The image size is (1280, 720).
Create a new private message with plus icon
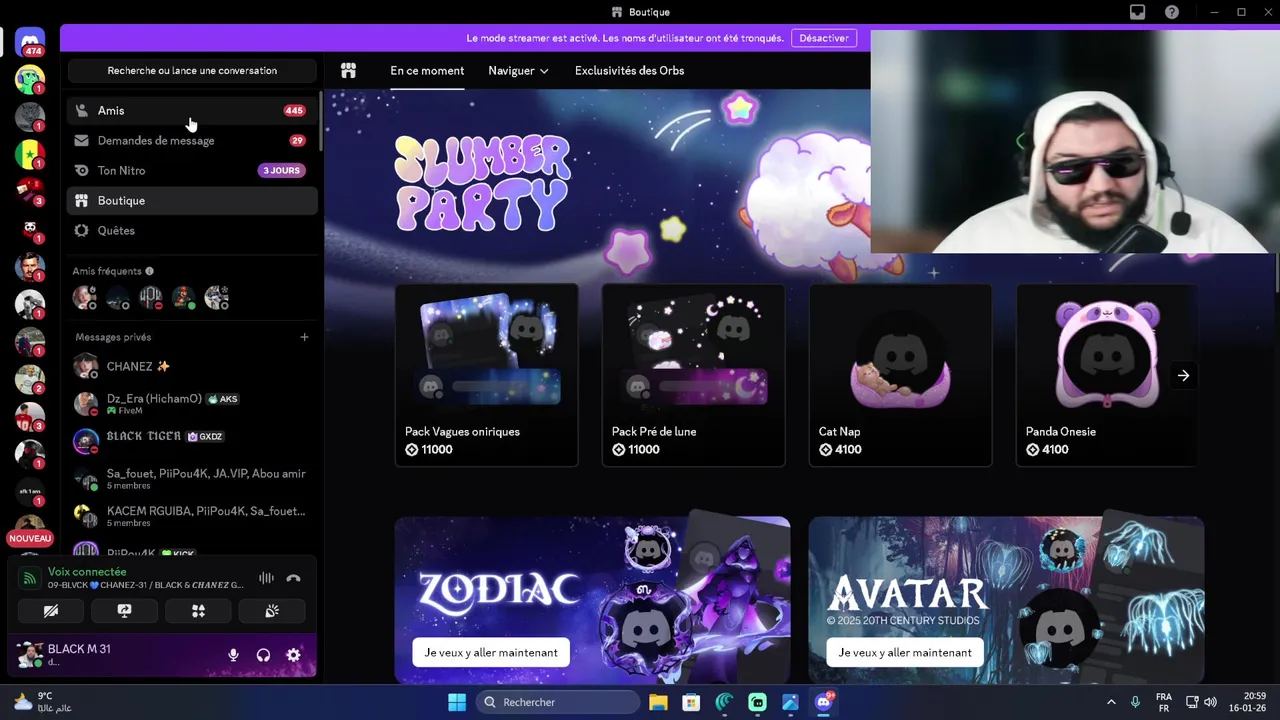pos(304,337)
